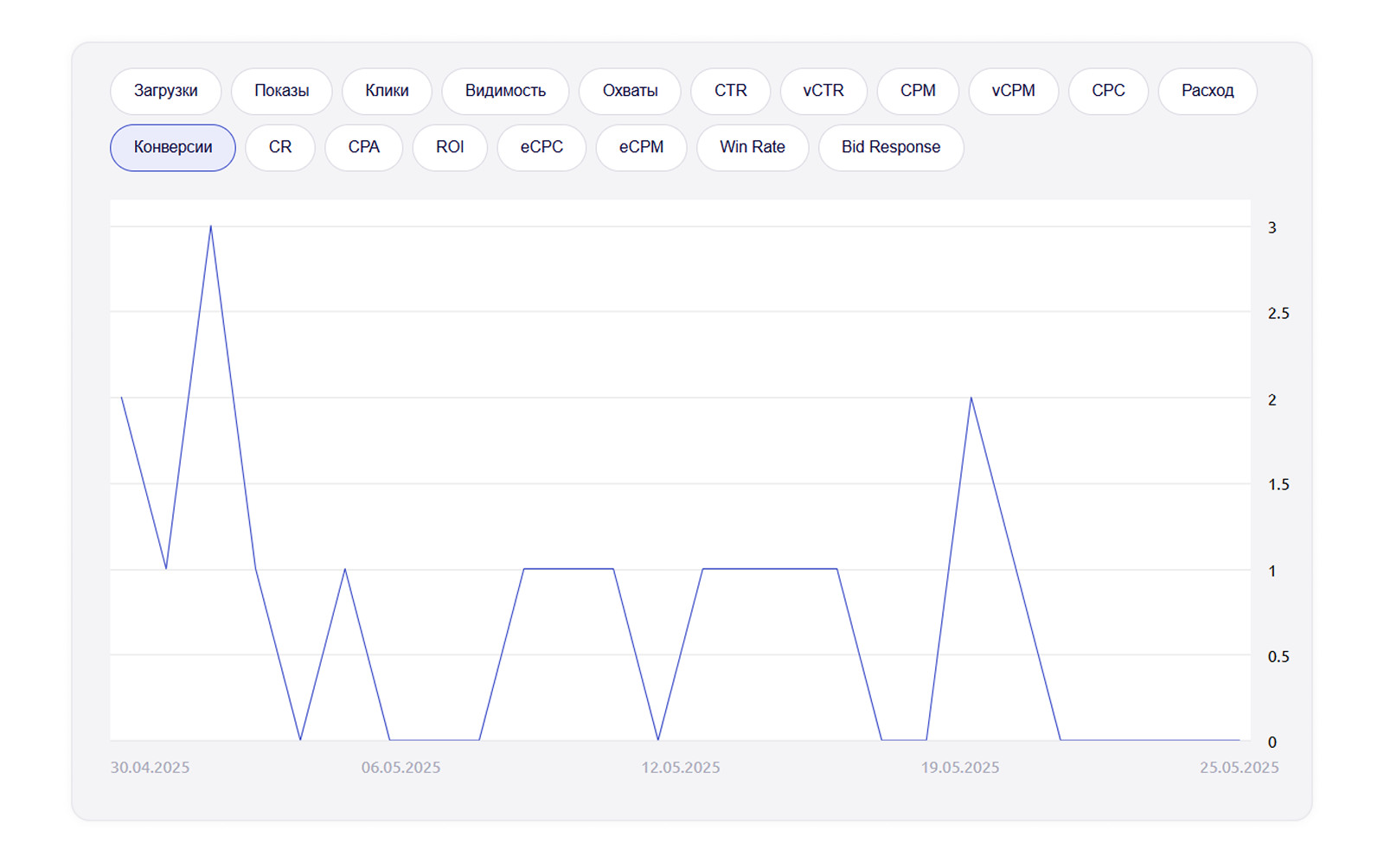
Task: Click the chart peak at value 3
Action: 211,227
